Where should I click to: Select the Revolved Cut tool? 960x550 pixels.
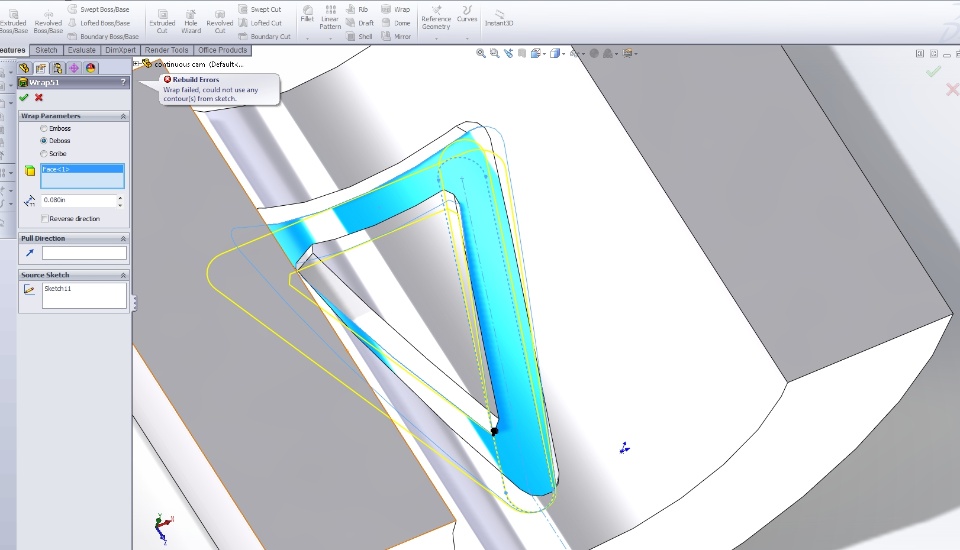(220, 21)
